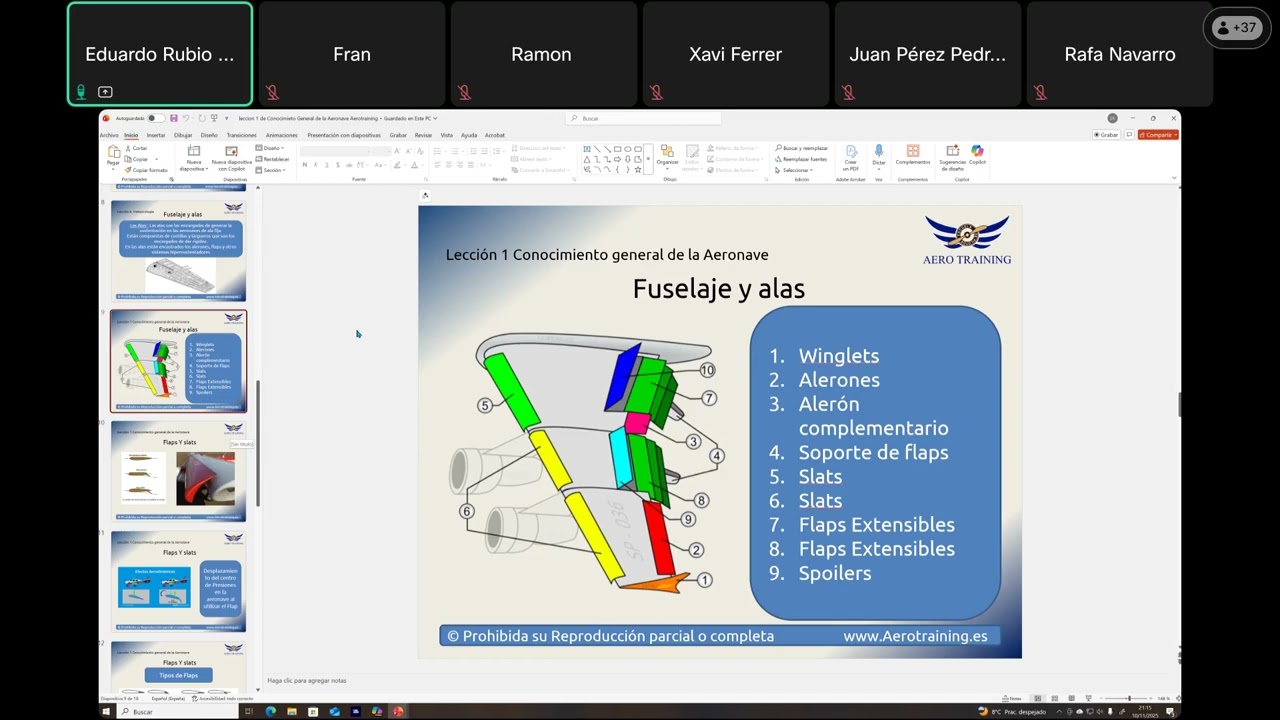Screen dimensions: 1280x720
Task: Switch to the Dibujar tab
Action: [x=183, y=135]
